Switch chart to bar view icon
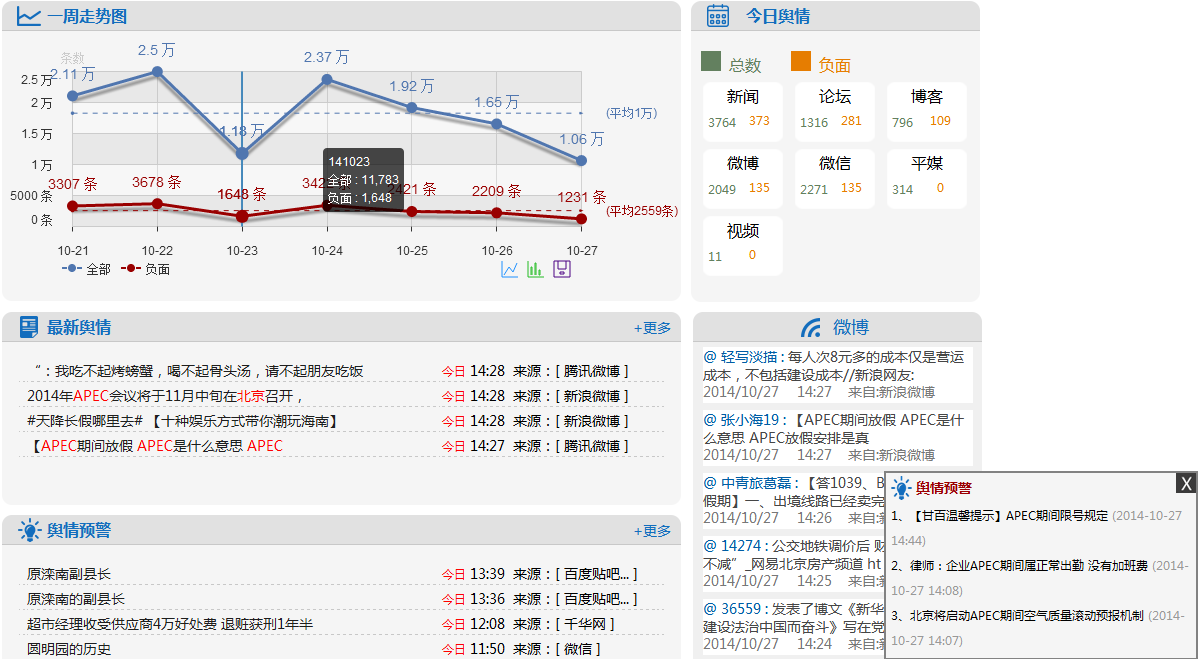The height and width of the screenshot is (659, 1202). tap(535, 269)
